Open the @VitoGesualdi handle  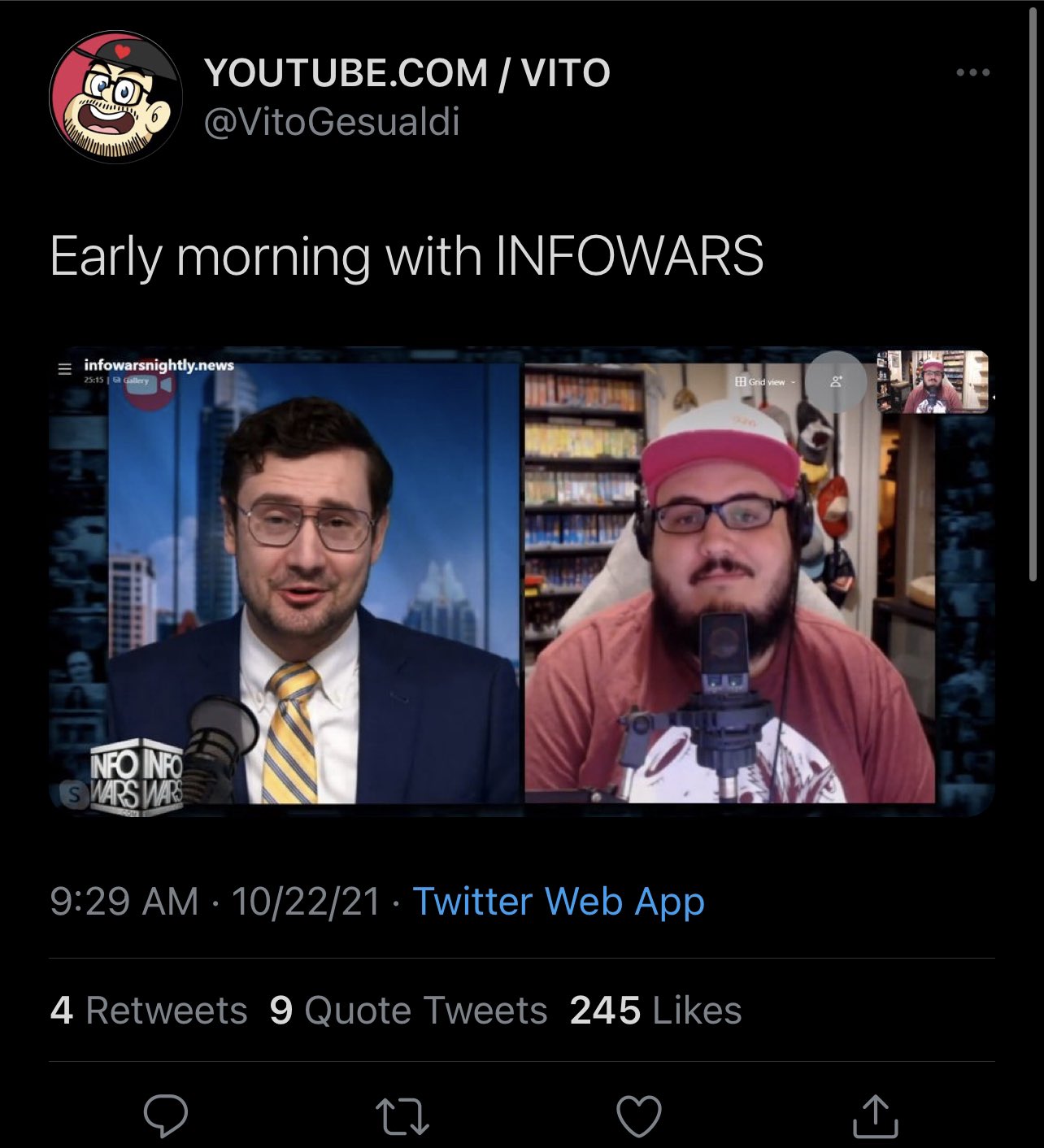[x=332, y=122]
